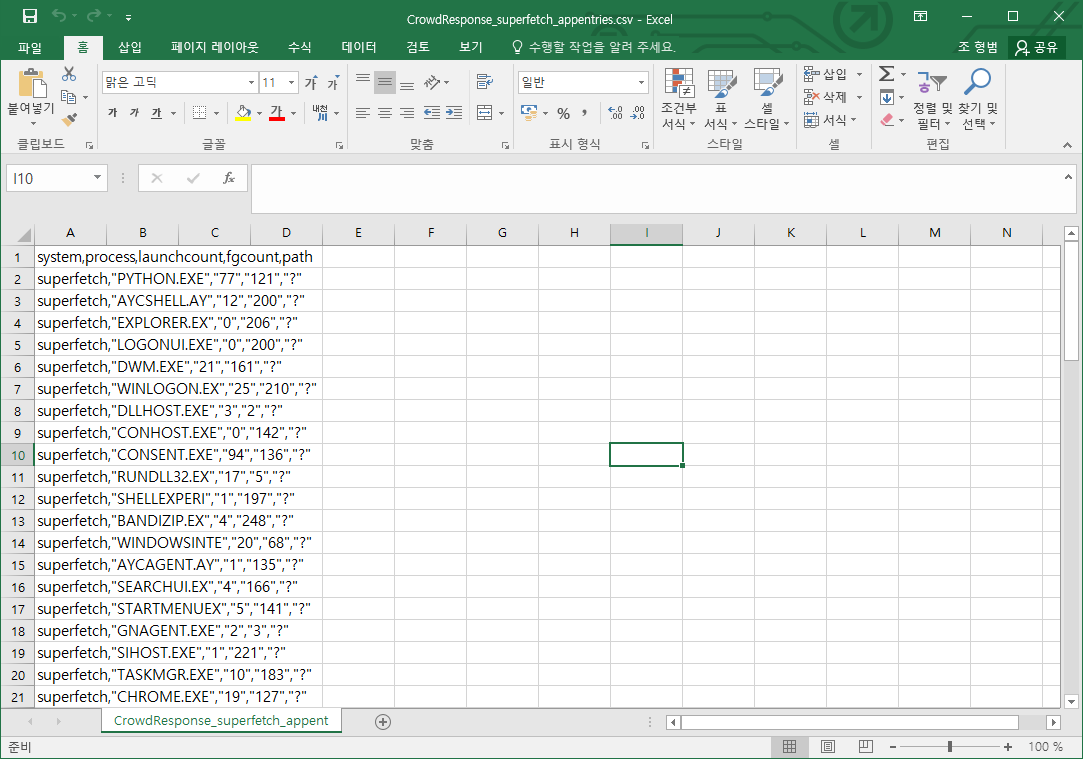Click the Clear eraser icon
1083x759 pixels.
pyautogui.click(x=888, y=119)
